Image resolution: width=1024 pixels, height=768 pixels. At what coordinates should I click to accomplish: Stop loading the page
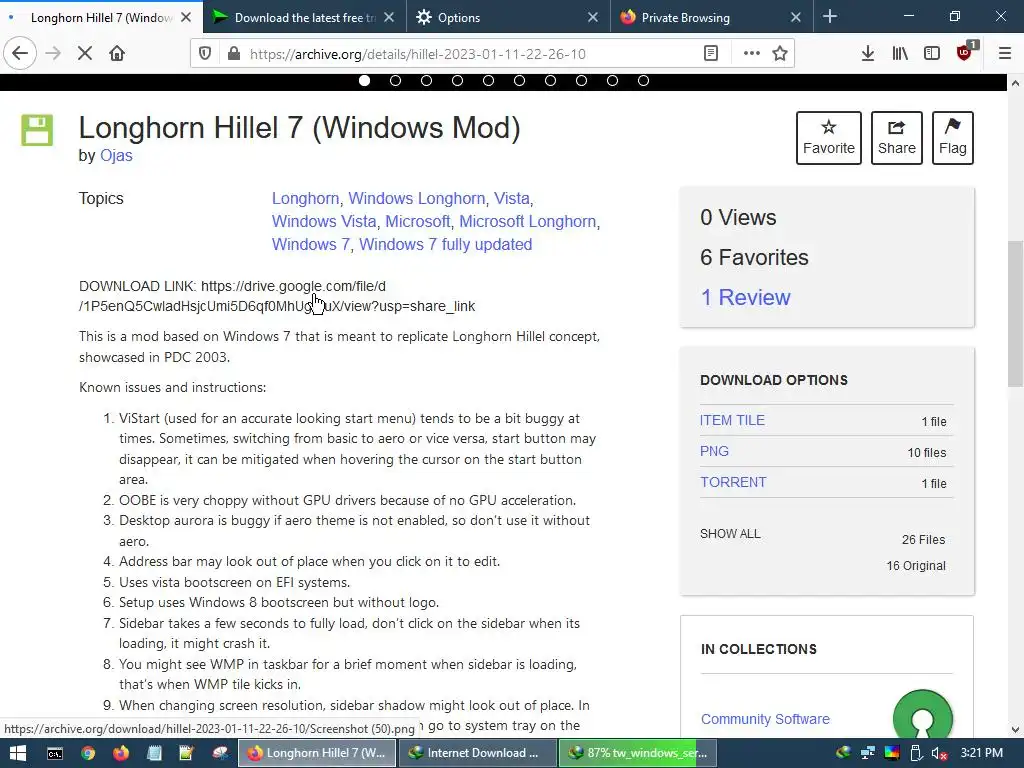point(85,54)
